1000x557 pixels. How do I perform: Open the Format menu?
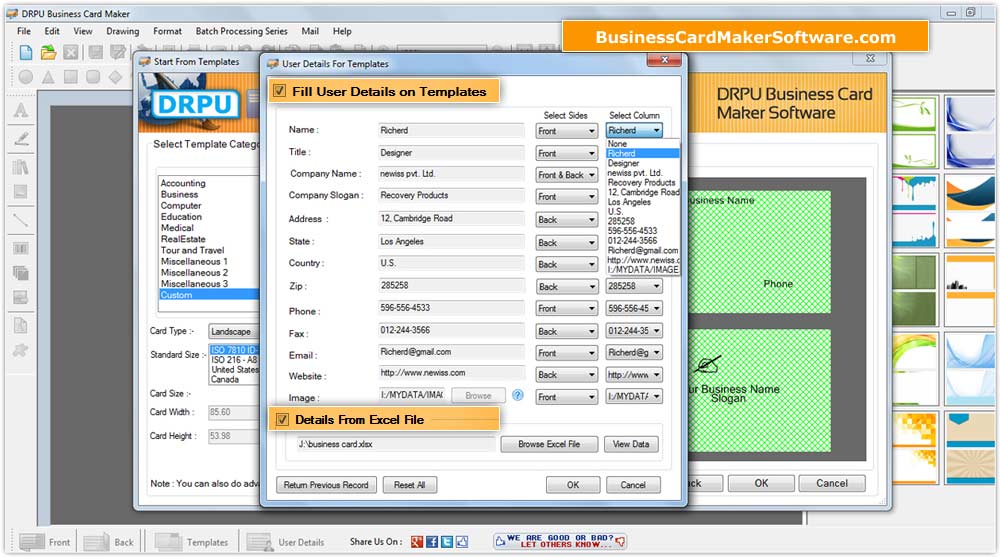pyautogui.click(x=167, y=31)
